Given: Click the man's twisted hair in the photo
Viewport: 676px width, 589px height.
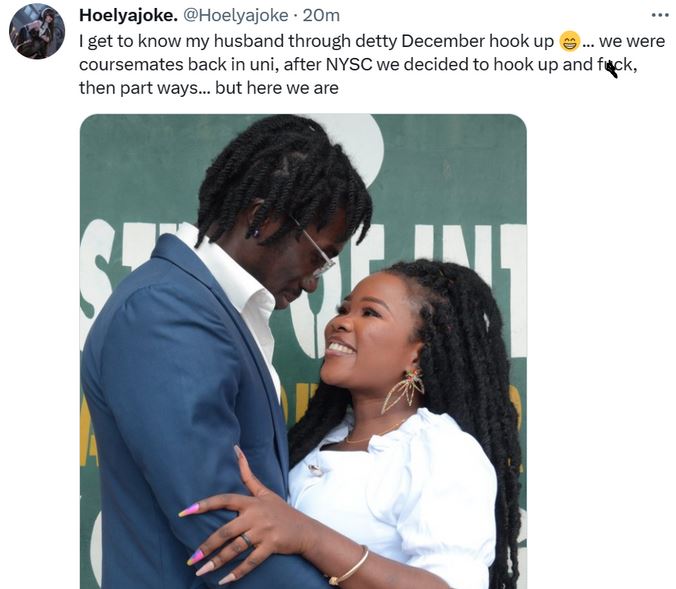Looking at the screenshot, I should (x=285, y=181).
